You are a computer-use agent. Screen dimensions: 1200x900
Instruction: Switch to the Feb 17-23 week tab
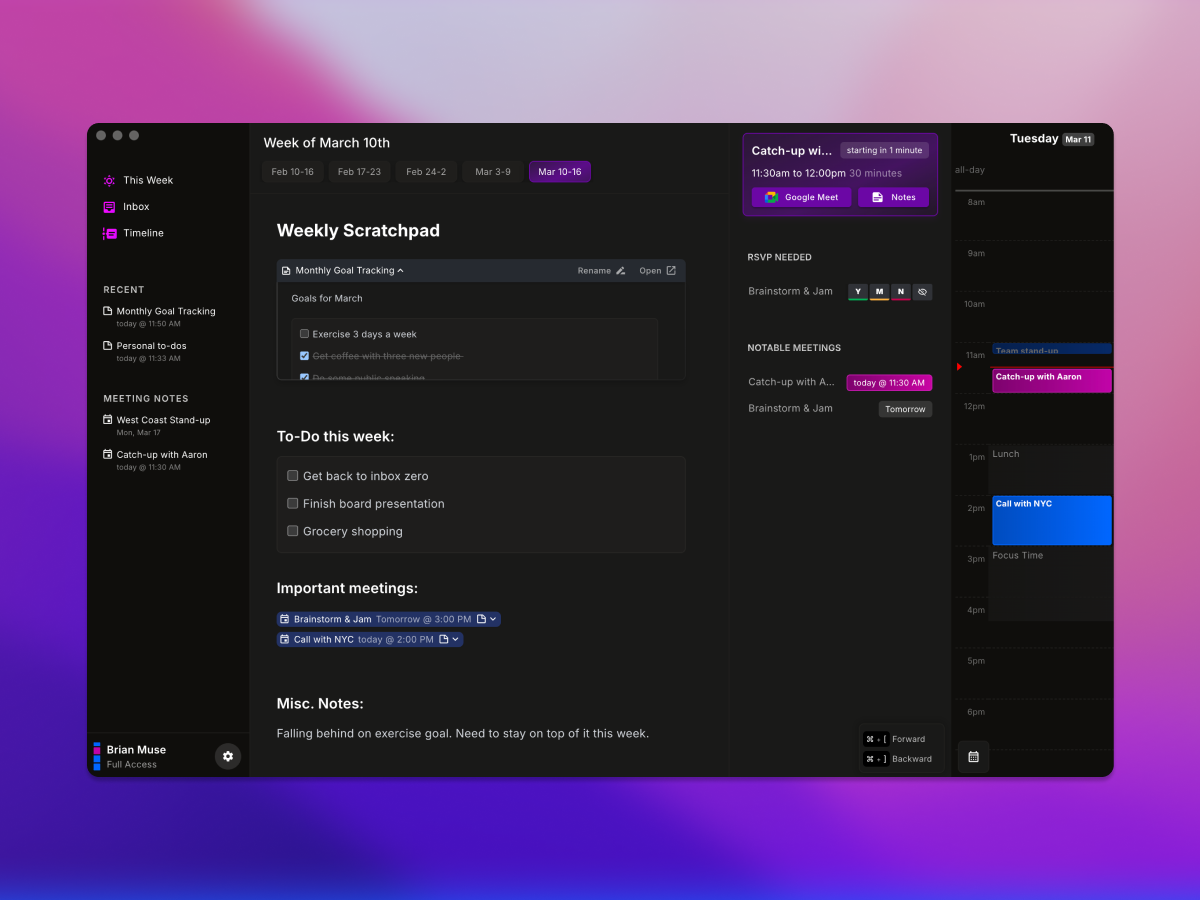[x=359, y=172]
